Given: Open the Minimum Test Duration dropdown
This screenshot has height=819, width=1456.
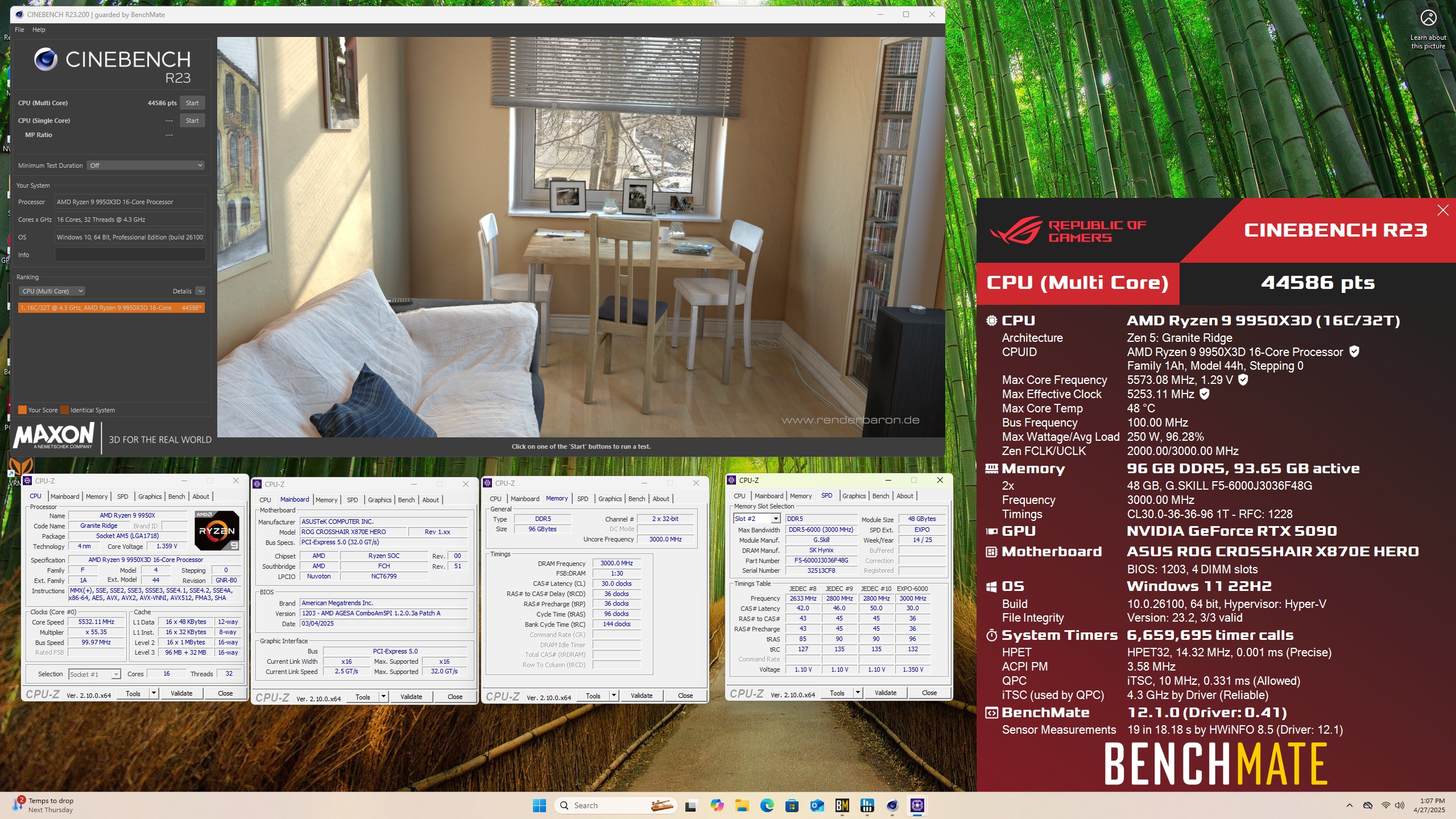Looking at the screenshot, I should 146,166.
